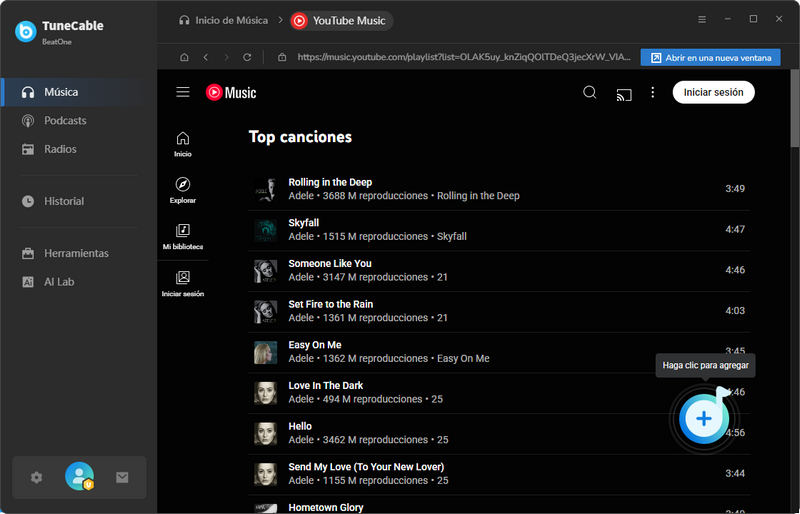Click the Rolling in the Deep thumbnail

coord(265,189)
